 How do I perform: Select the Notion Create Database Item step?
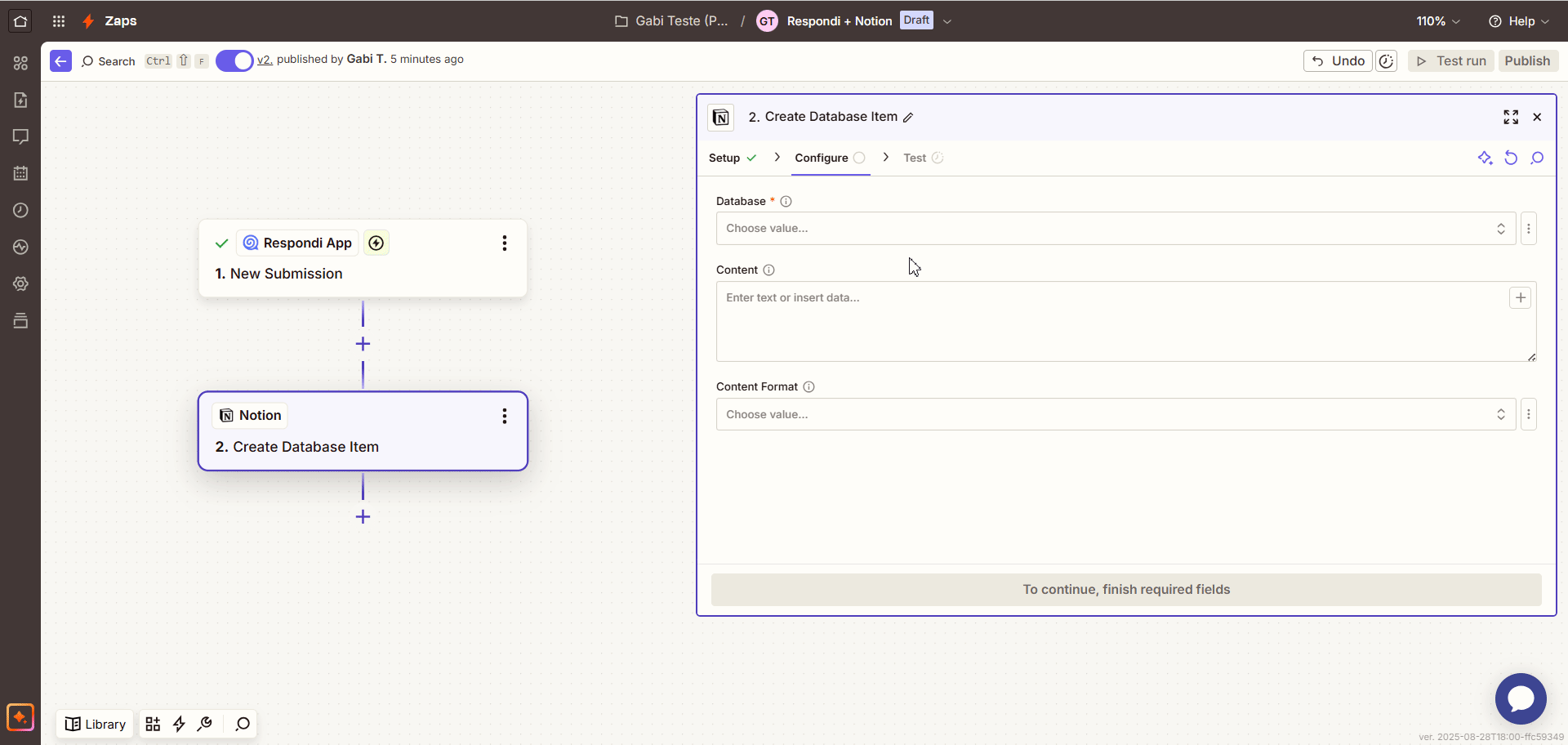(363, 431)
